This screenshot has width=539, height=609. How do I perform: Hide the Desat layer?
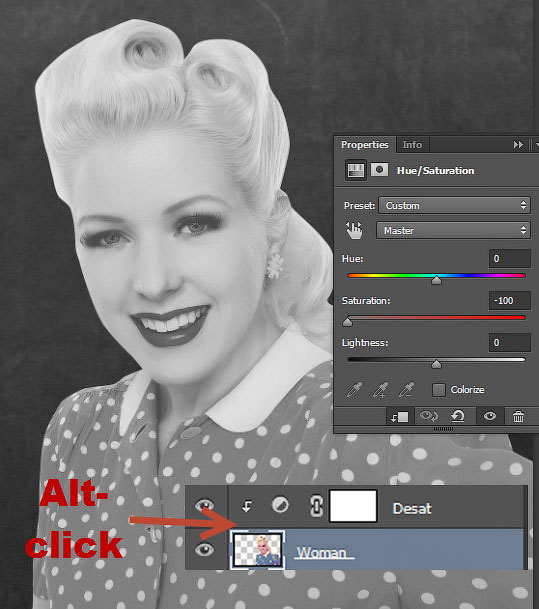pyautogui.click(x=204, y=505)
